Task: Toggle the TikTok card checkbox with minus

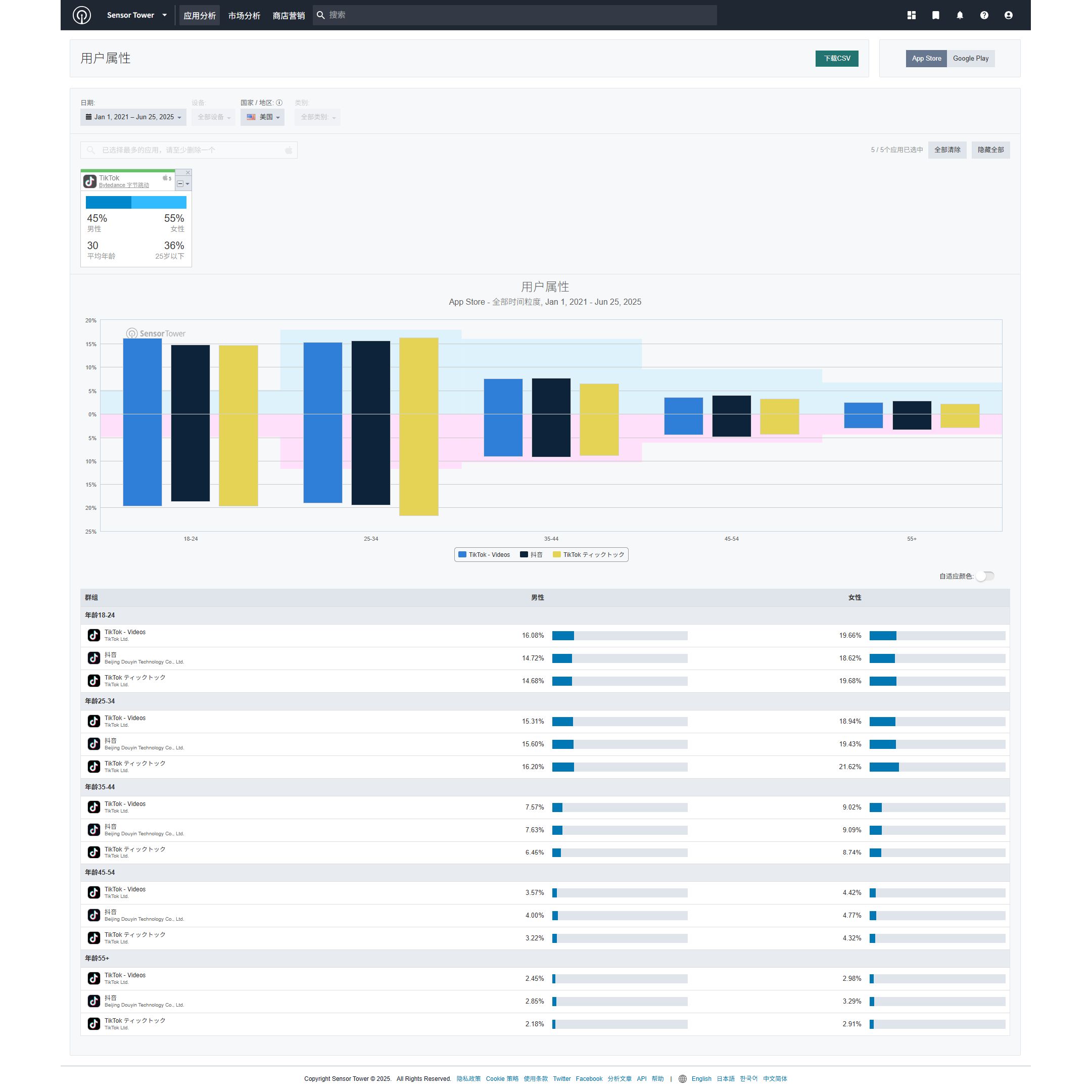Action: pyautogui.click(x=180, y=184)
